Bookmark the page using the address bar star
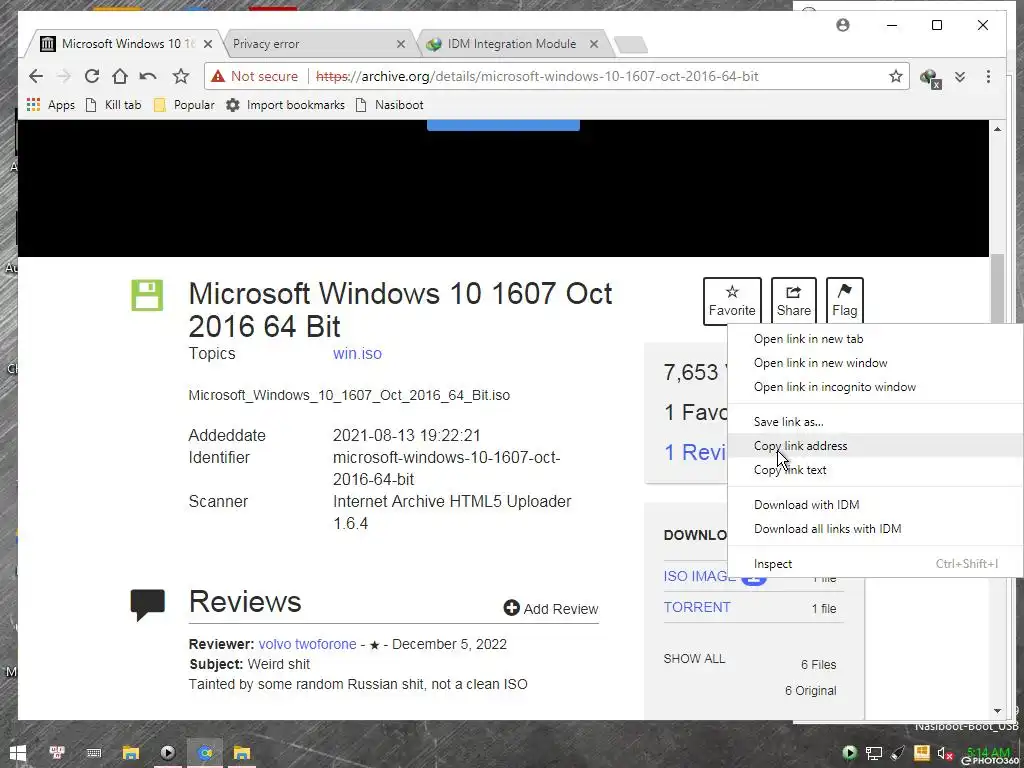 point(895,76)
